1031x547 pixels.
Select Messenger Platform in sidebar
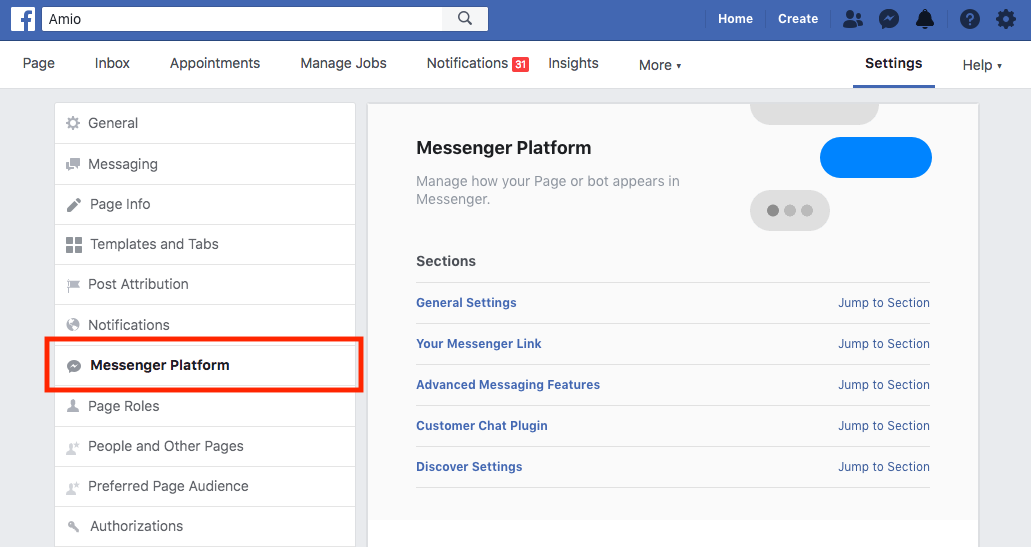[205, 366]
